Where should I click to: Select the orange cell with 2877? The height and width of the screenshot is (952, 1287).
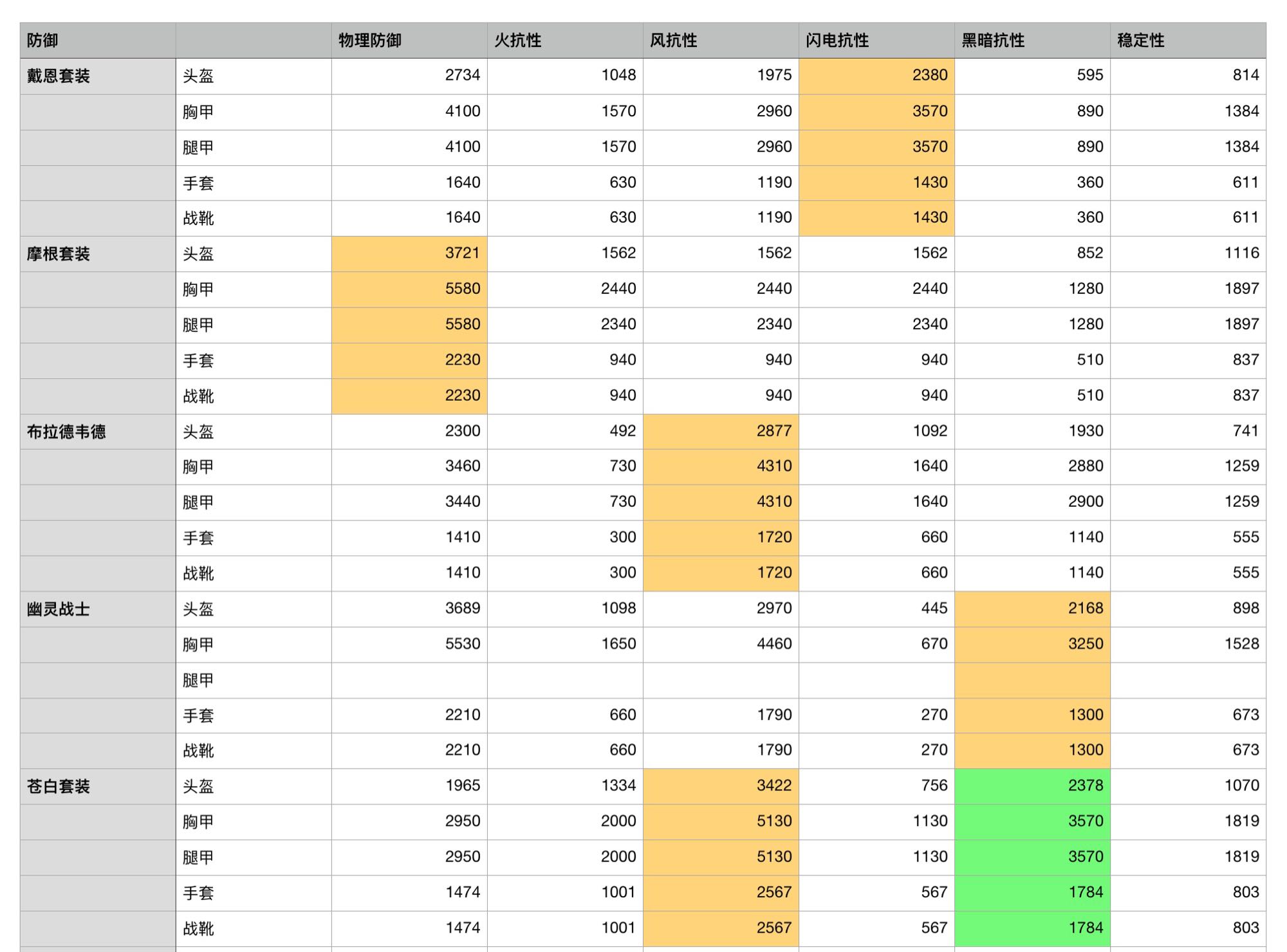(721, 431)
